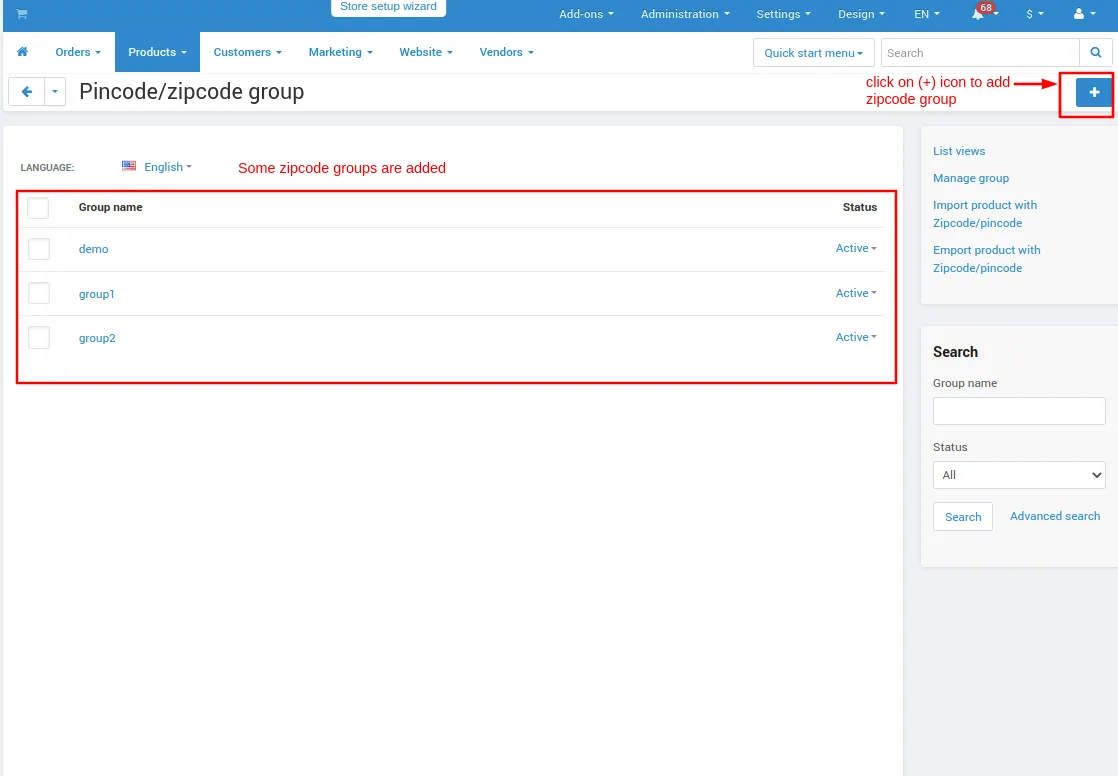Expand the arrow next to back button
This screenshot has height=776, width=1118.
click(x=55, y=92)
